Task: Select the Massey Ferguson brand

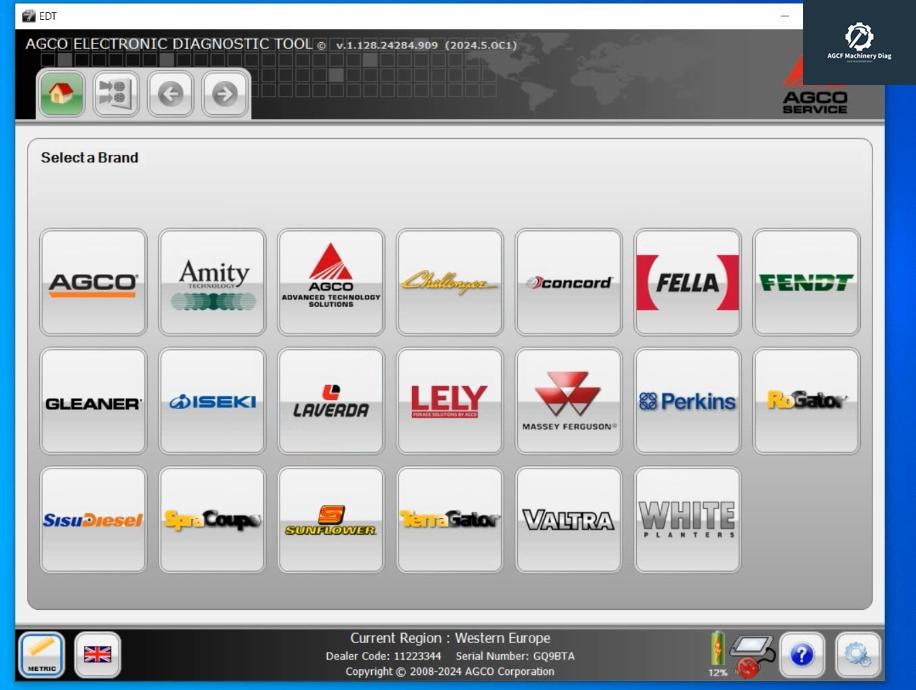Action: coord(569,401)
